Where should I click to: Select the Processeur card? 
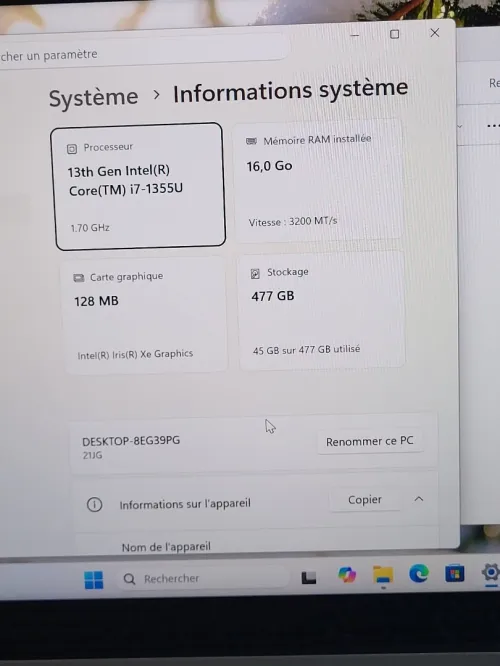(x=139, y=186)
